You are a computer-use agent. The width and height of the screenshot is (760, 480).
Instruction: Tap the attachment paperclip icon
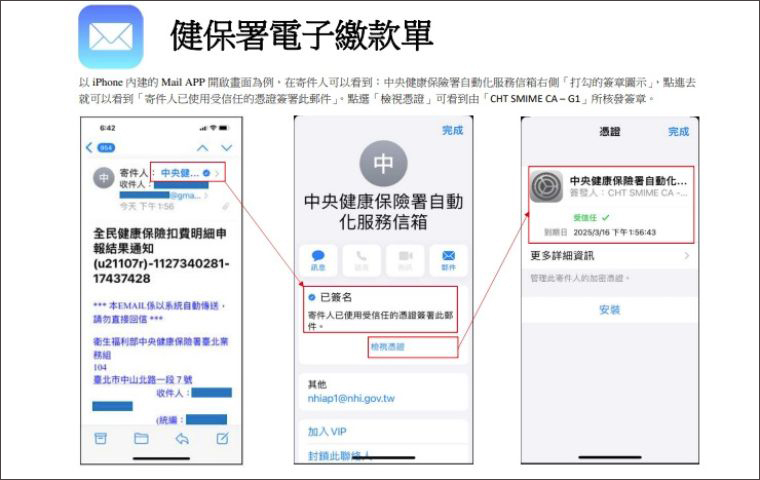[225, 207]
